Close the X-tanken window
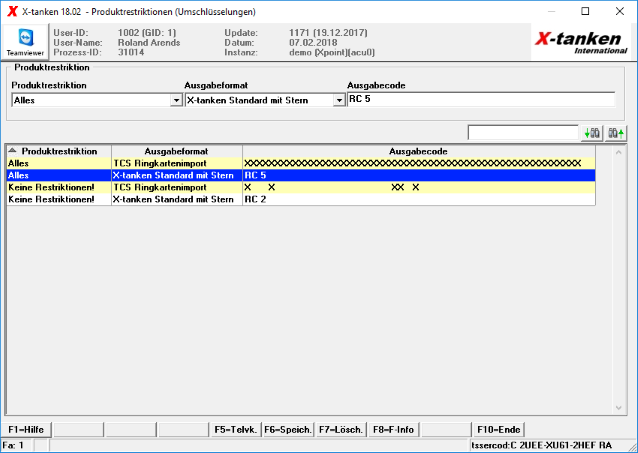The height and width of the screenshot is (453, 638). coord(620,11)
